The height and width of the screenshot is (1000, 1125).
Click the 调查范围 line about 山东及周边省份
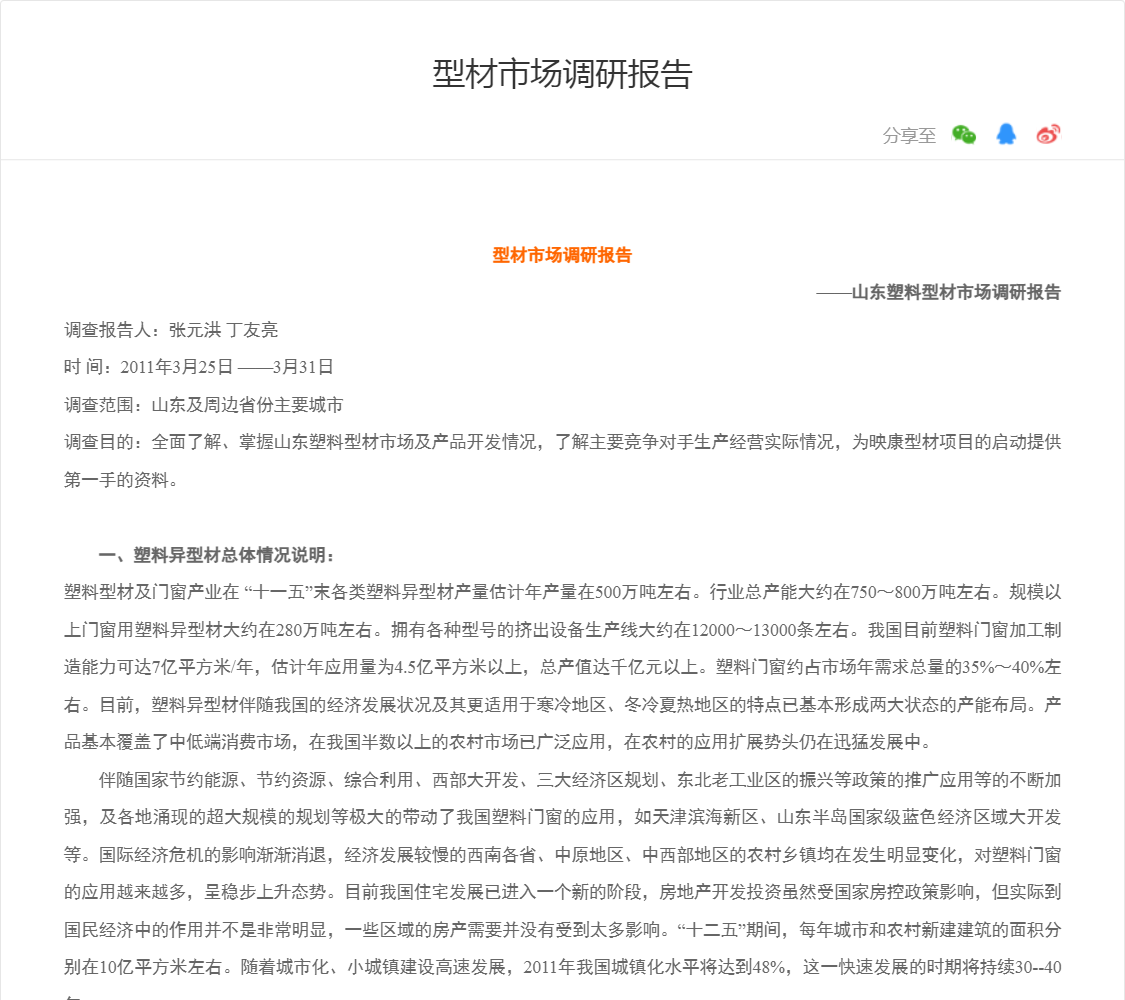(204, 405)
